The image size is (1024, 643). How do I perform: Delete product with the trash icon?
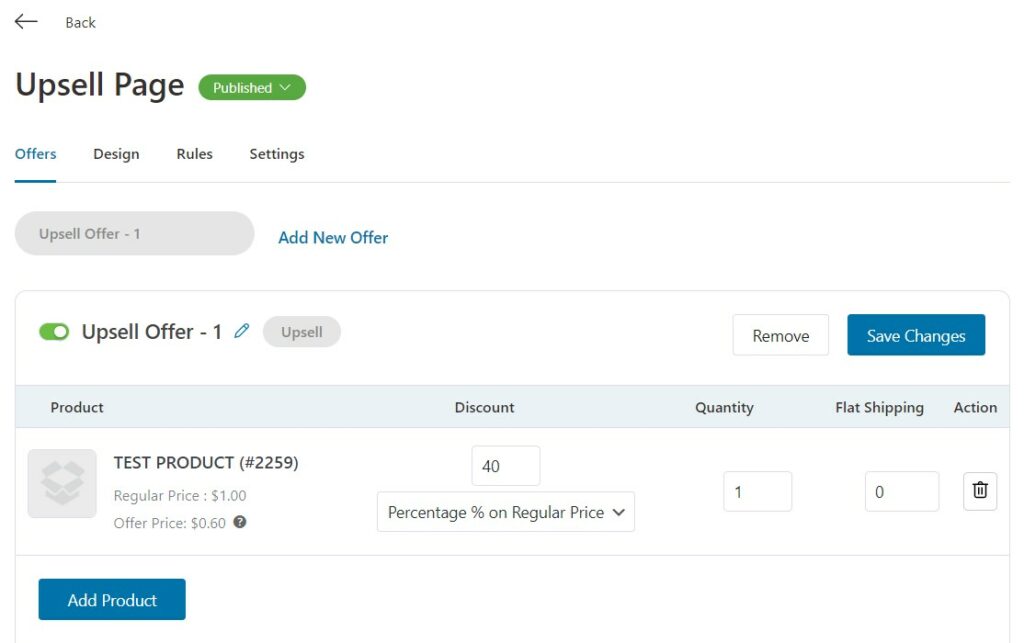(980, 490)
